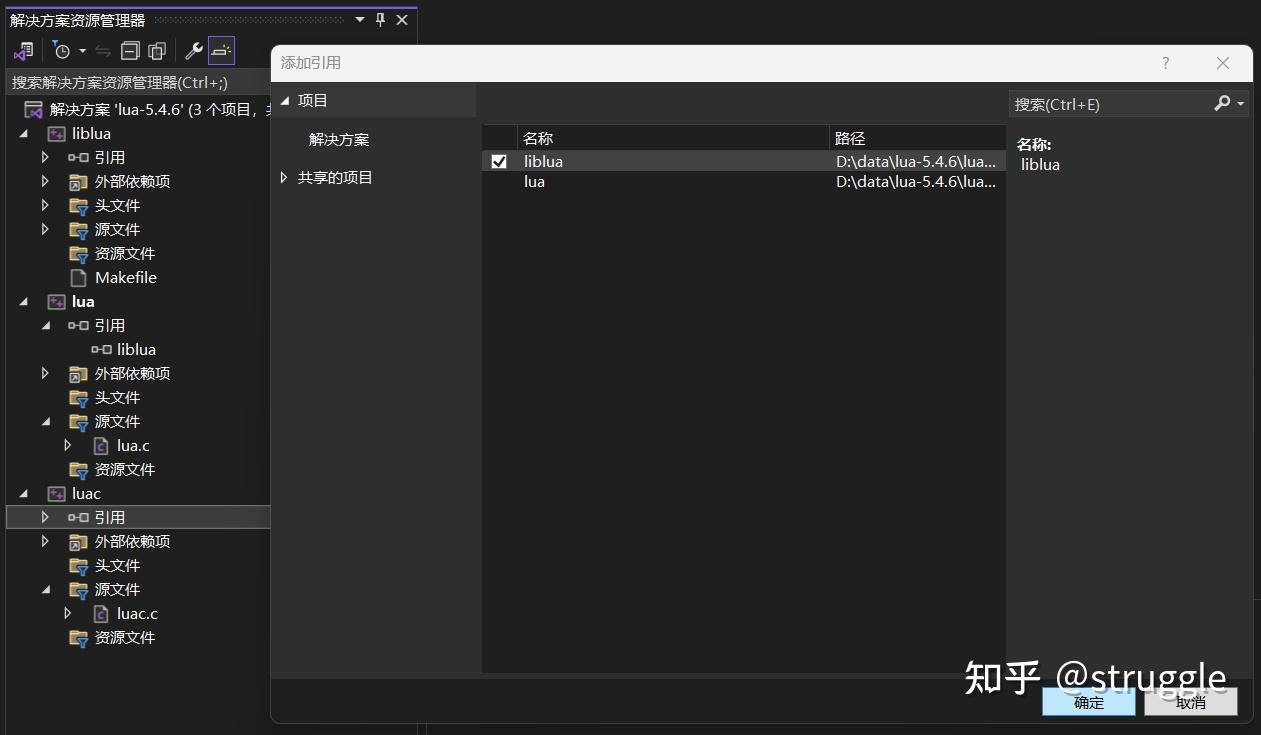Click the luac project icon
Screen dimensions: 1261x735
coord(57,494)
